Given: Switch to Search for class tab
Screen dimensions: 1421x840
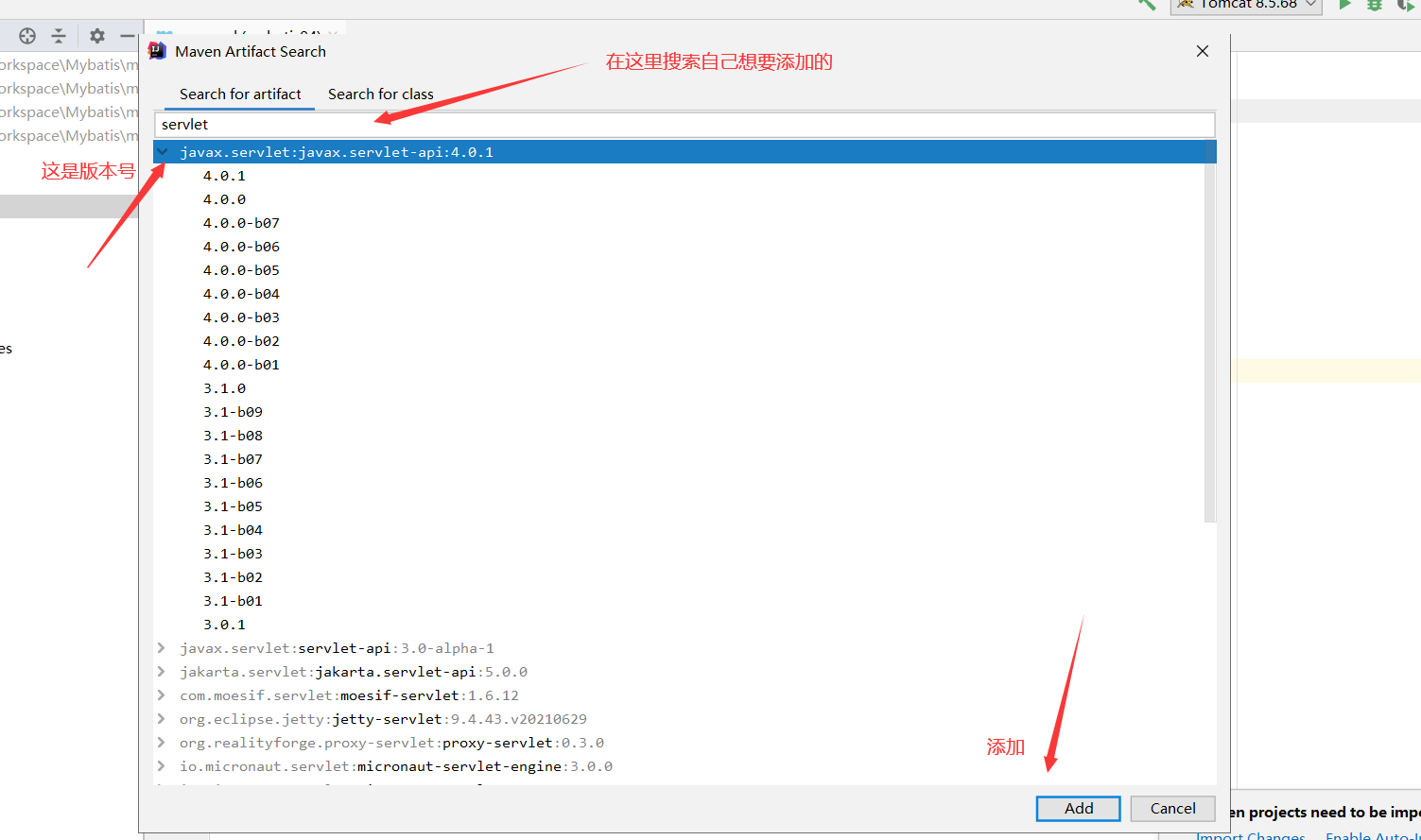Looking at the screenshot, I should [x=381, y=94].
